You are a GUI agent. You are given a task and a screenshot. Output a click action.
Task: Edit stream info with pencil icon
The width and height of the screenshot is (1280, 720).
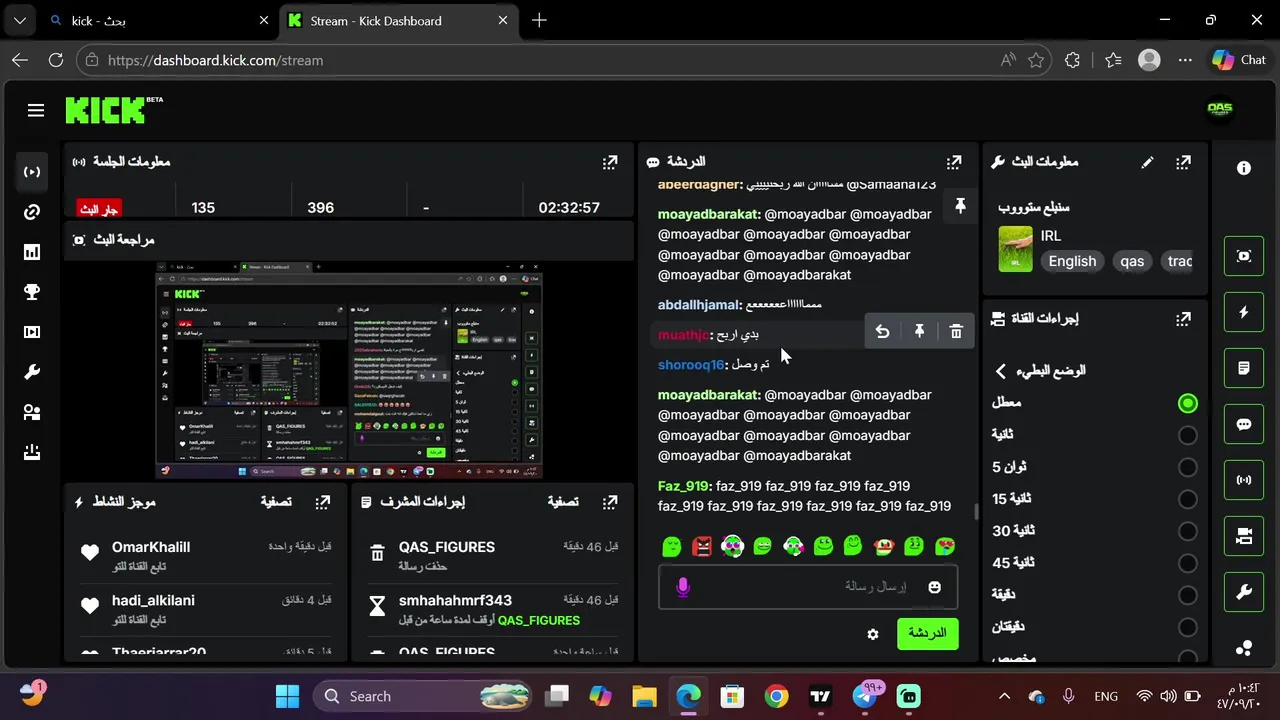click(x=1147, y=162)
